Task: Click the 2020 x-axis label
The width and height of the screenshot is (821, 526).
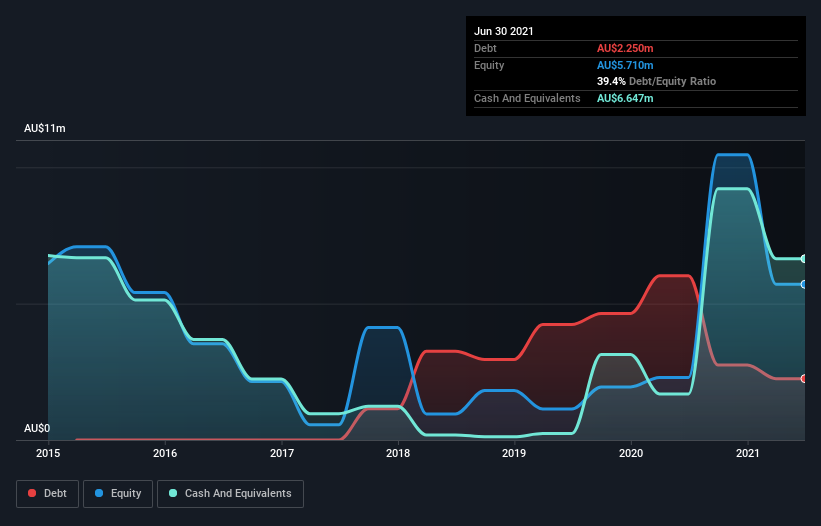Action: (631, 453)
